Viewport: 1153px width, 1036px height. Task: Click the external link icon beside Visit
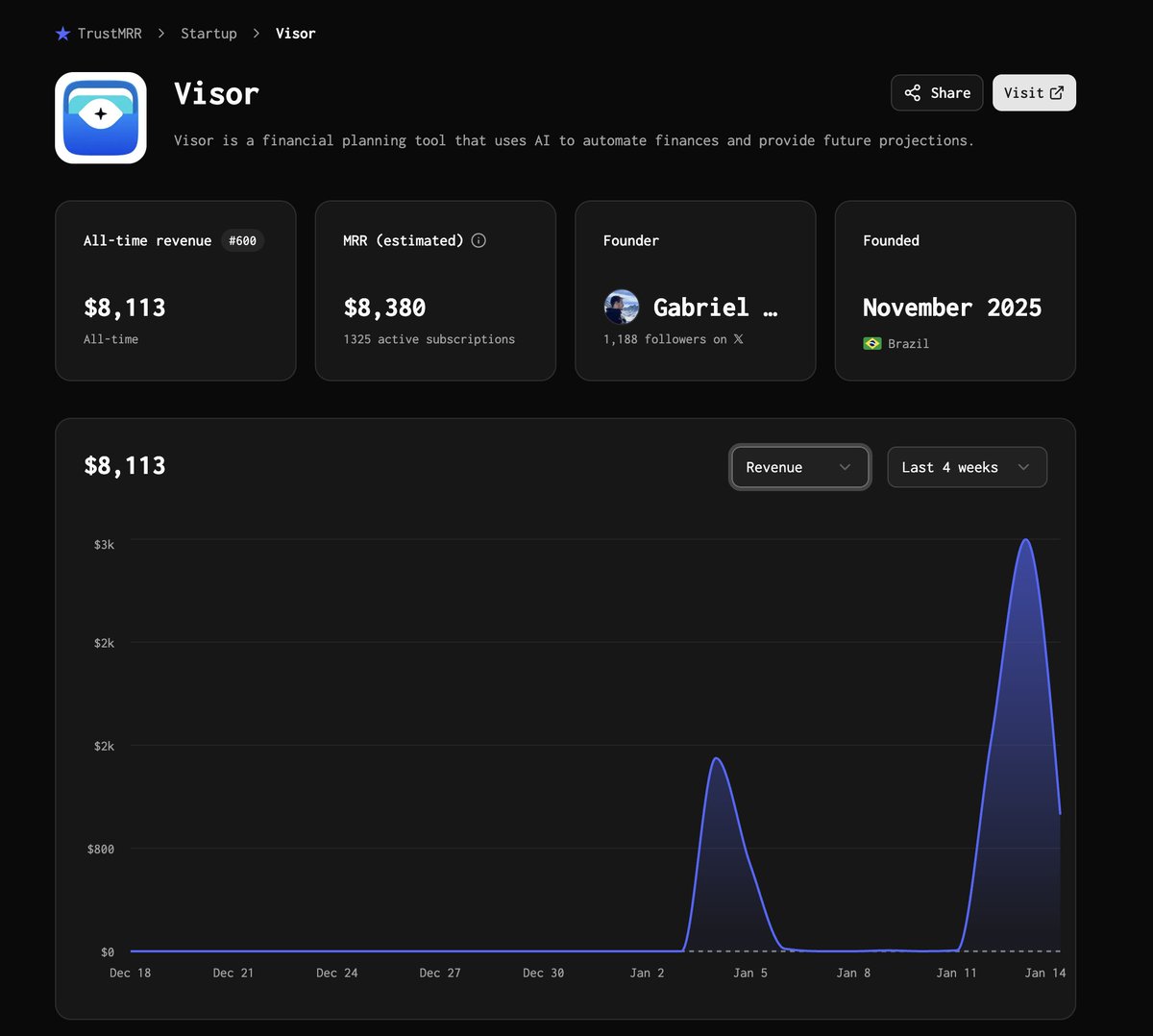pos(1058,92)
